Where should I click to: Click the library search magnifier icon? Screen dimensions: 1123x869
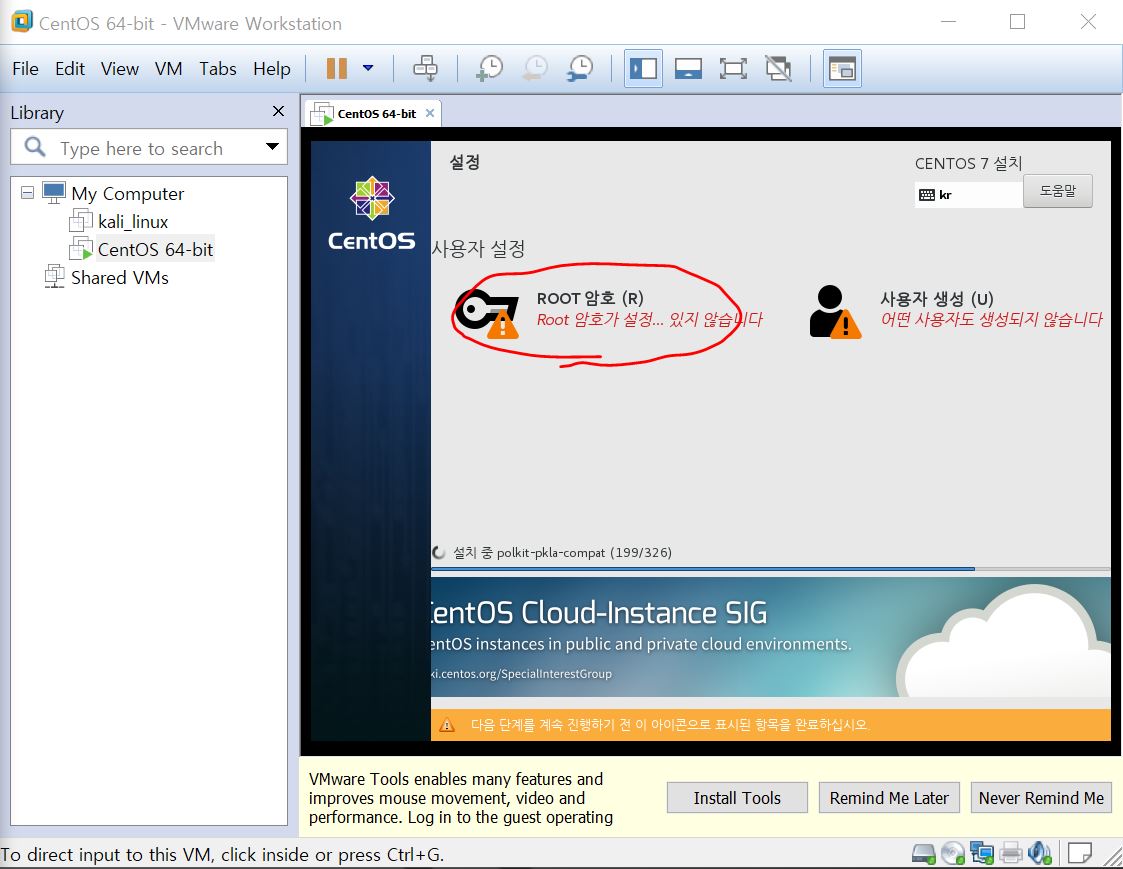click(x=34, y=147)
